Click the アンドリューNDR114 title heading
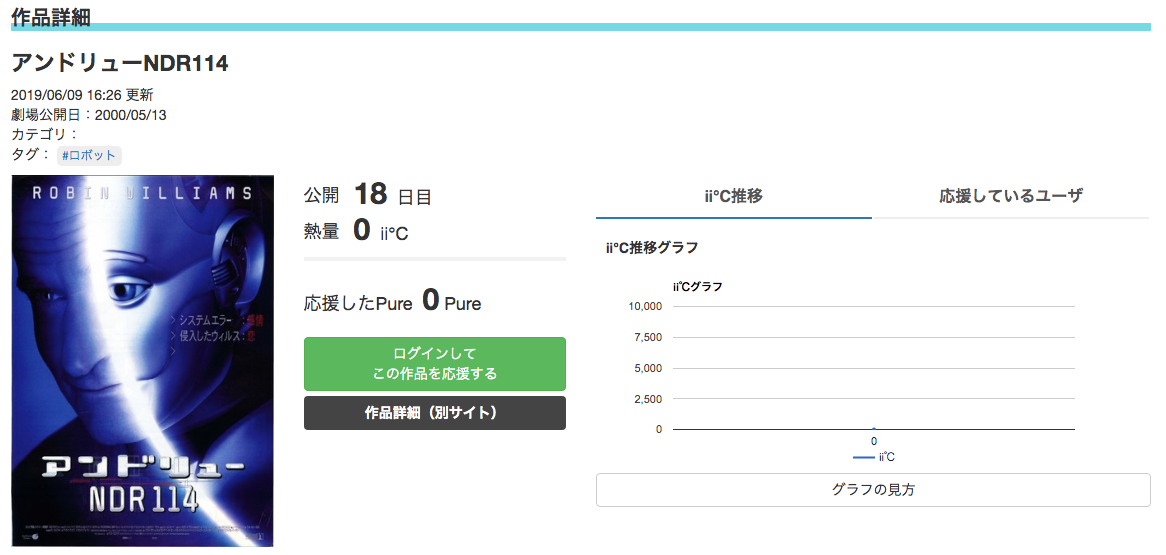The height and width of the screenshot is (555, 1166). [120, 64]
